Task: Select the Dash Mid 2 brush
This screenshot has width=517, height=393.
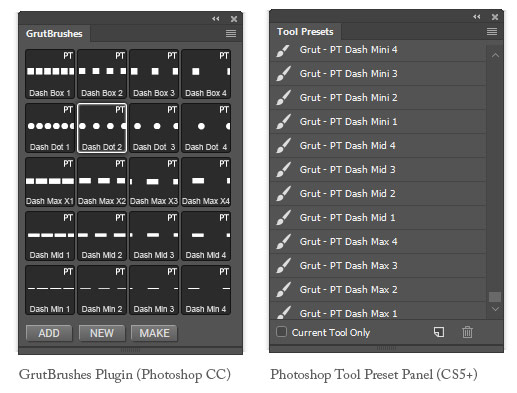Action: (x=102, y=236)
